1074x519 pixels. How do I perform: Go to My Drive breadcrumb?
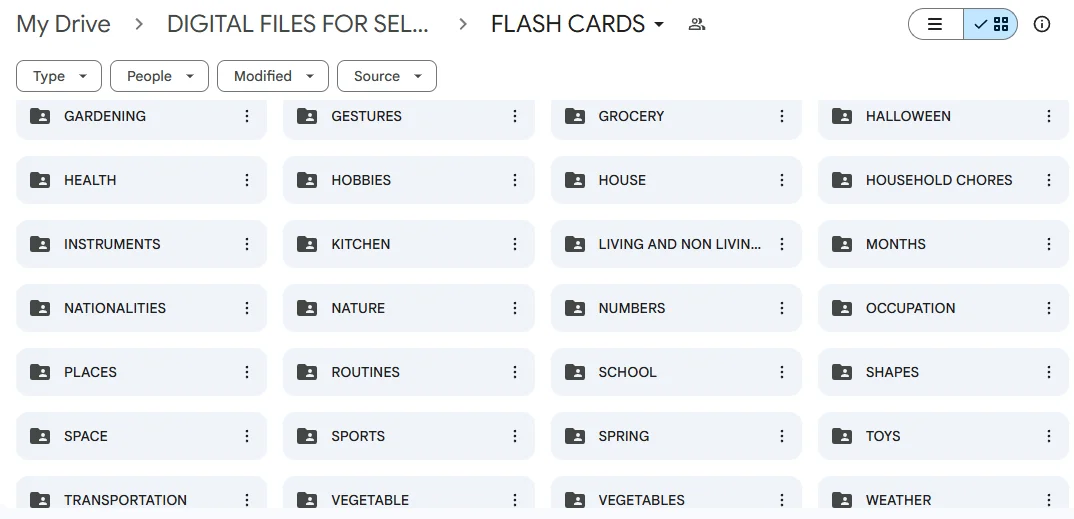63,25
